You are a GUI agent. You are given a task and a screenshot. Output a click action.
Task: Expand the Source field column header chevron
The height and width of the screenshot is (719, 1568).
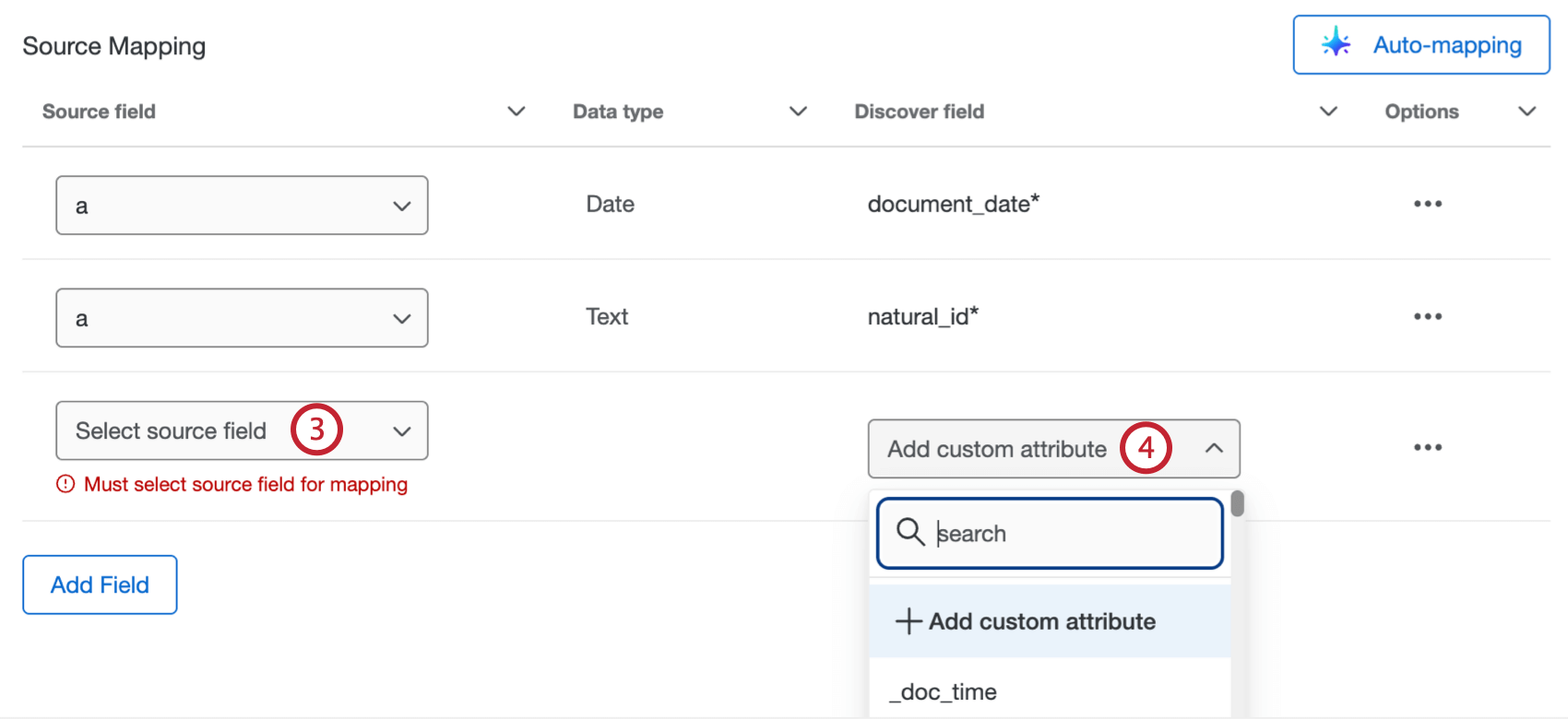[x=517, y=112]
